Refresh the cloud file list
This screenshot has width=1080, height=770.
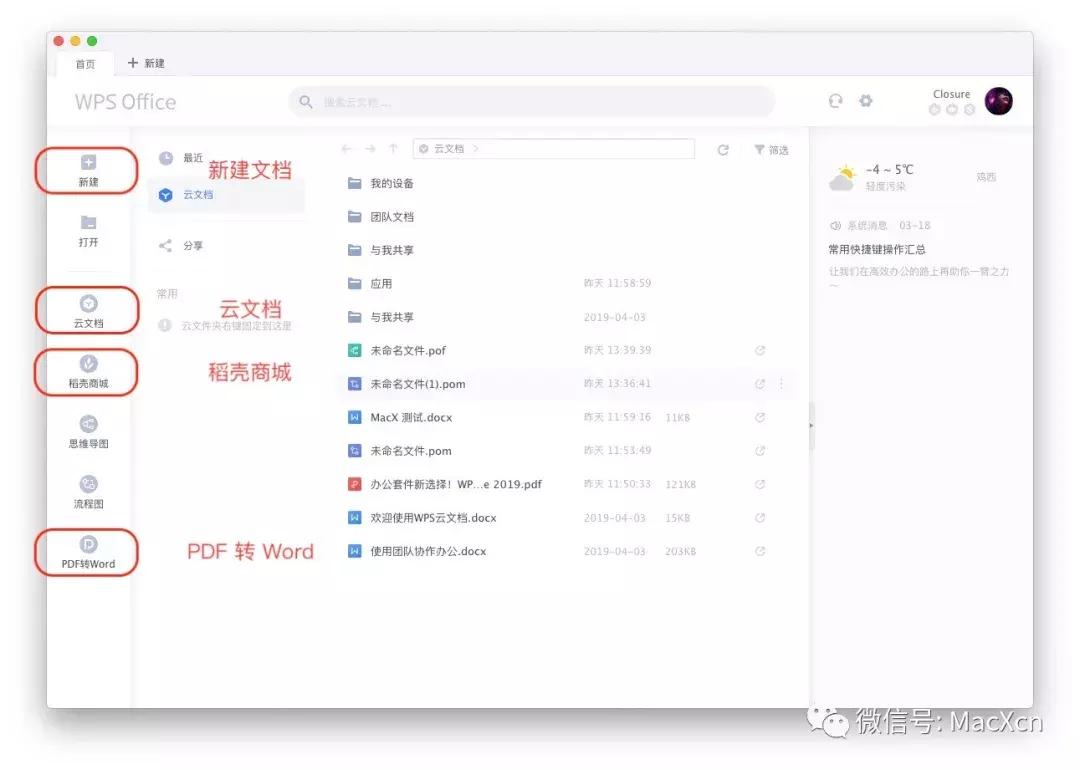coord(723,148)
